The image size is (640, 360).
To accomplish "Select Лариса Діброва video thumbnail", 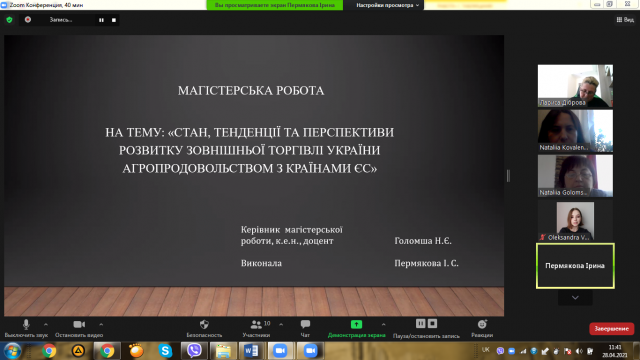I will point(575,86).
